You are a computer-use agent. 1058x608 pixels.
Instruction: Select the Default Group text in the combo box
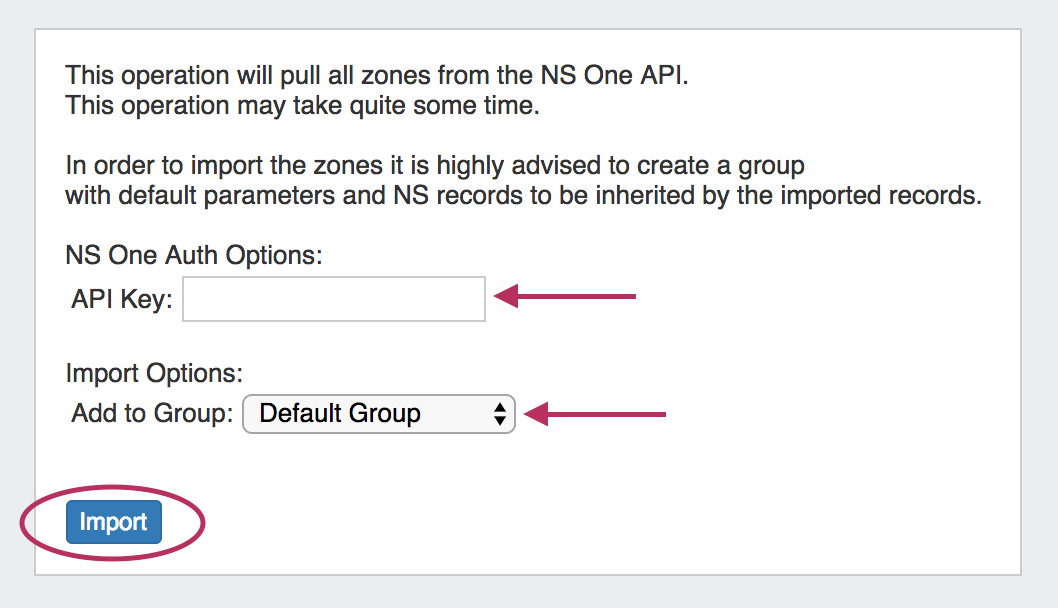click(340, 413)
